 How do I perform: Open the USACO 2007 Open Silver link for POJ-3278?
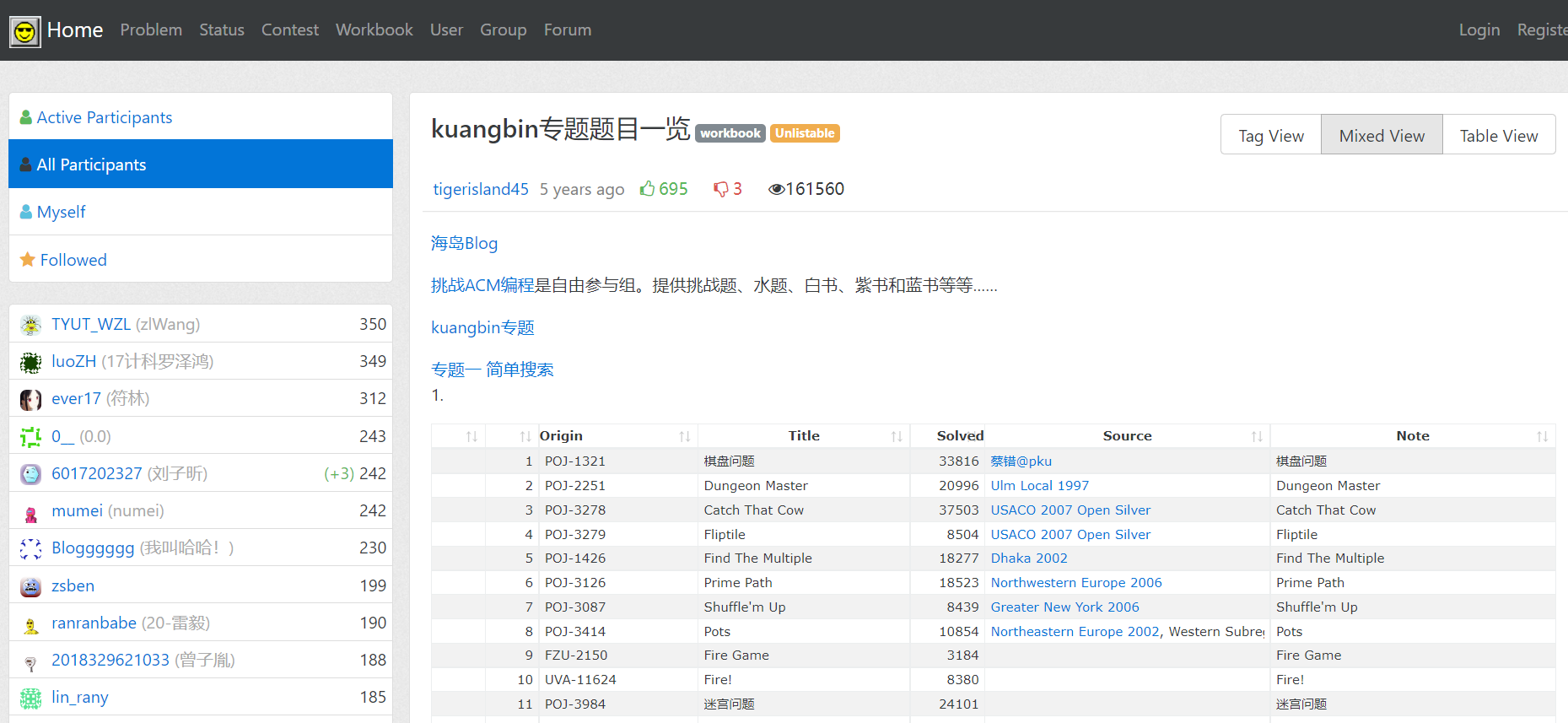pos(1070,510)
